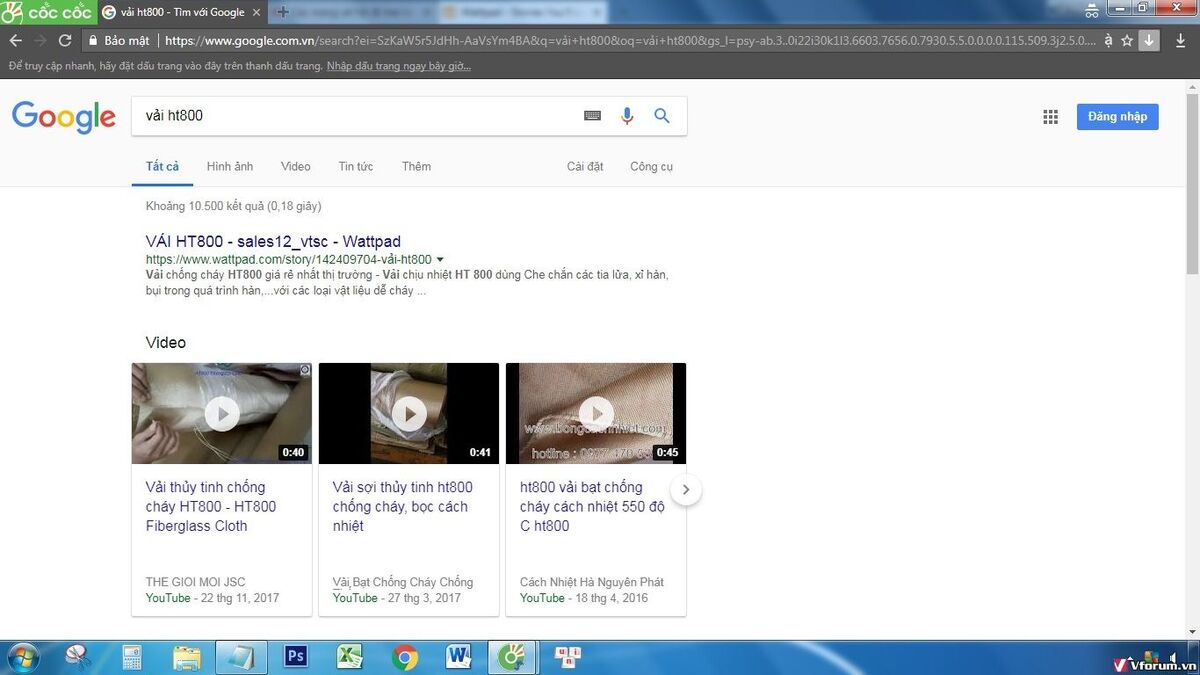Start voice search with the microphone

pos(627,116)
